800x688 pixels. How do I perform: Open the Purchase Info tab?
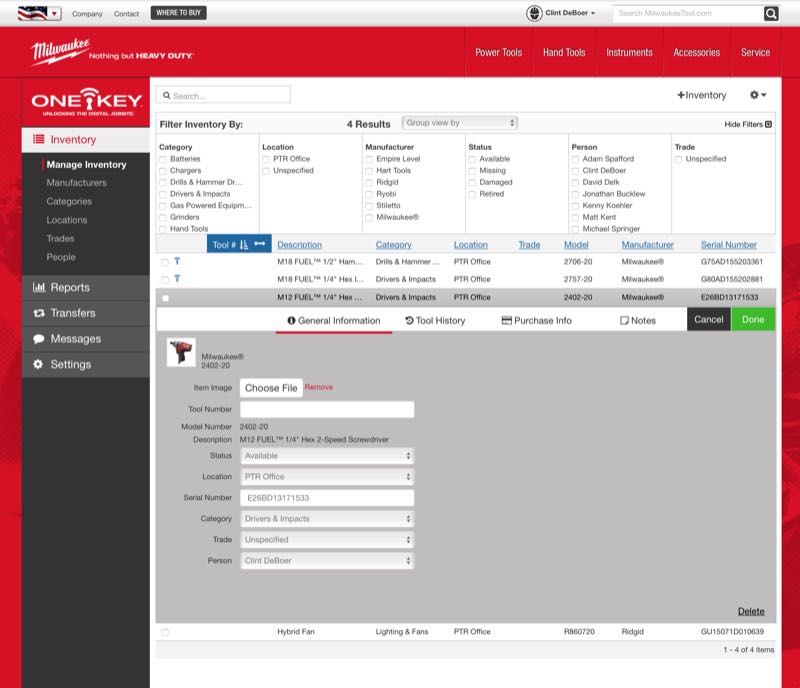click(x=536, y=320)
